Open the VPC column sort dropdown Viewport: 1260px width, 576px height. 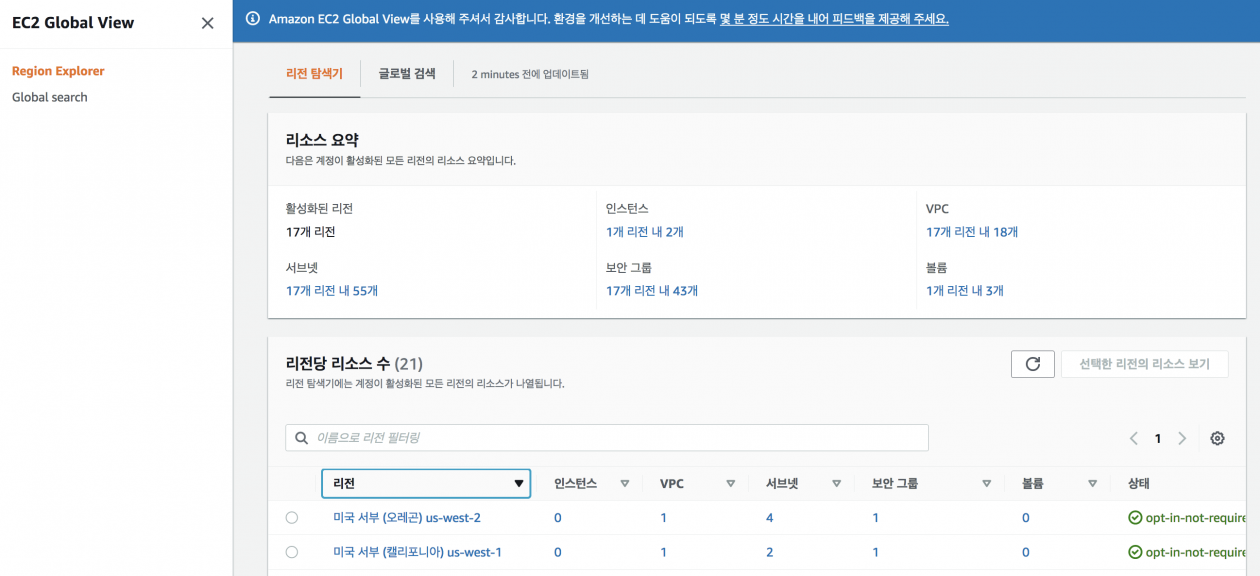[x=731, y=483]
